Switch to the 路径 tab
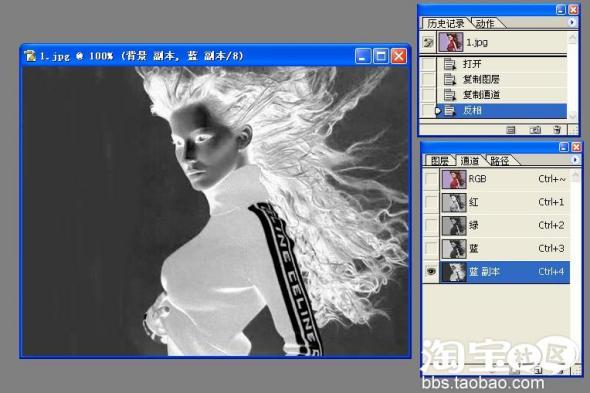Image resolution: width=590 pixels, height=393 pixels. pyautogui.click(x=500, y=161)
